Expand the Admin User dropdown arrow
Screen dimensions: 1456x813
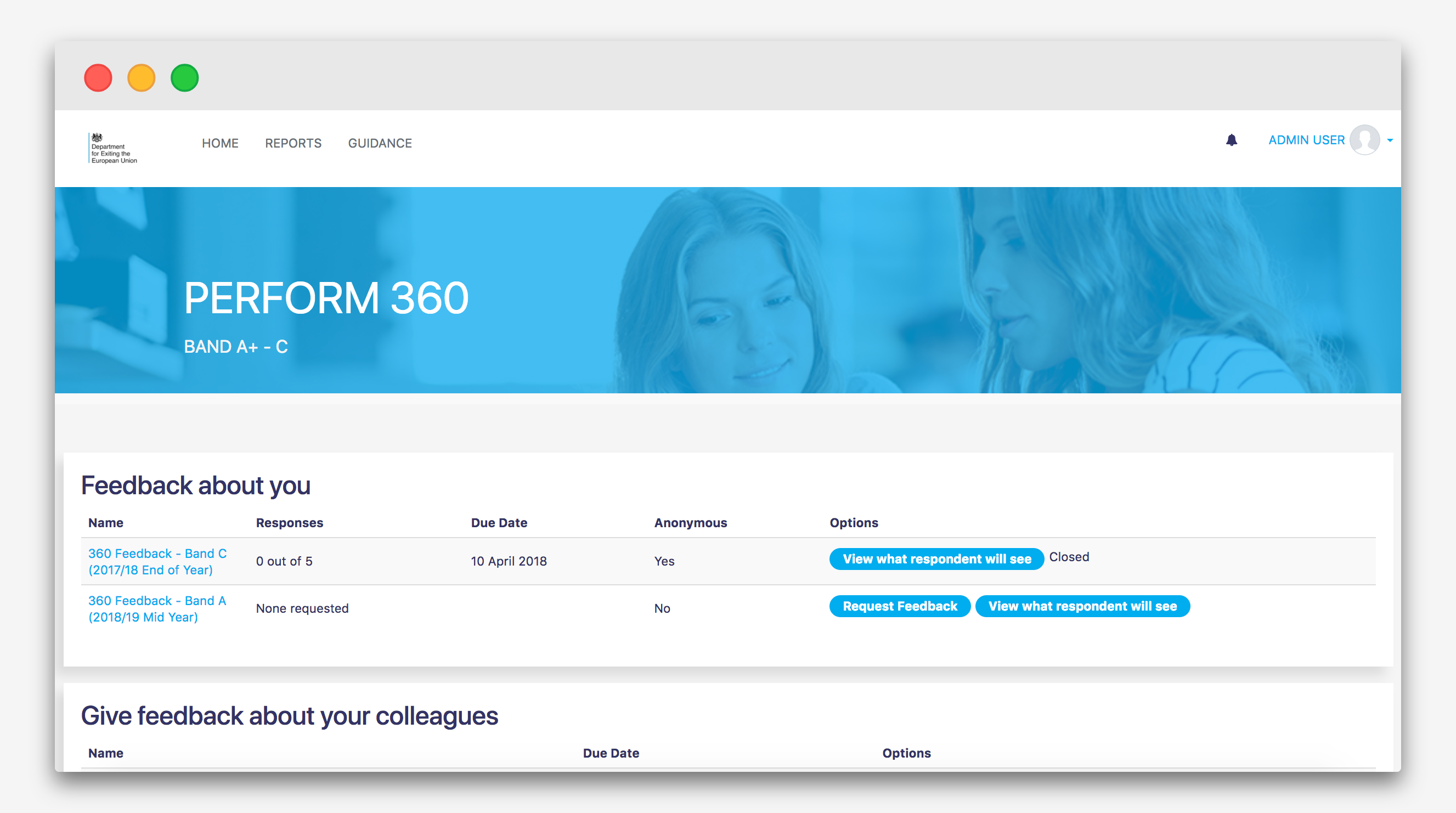(x=1390, y=140)
